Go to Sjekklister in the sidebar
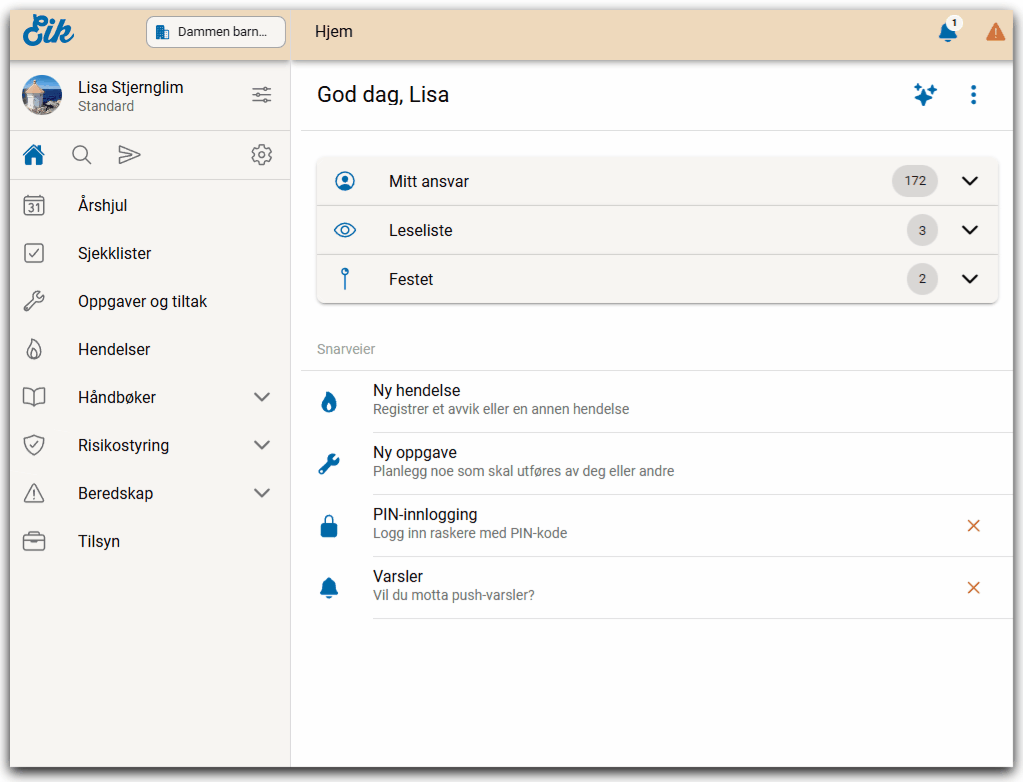 click(x=114, y=254)
